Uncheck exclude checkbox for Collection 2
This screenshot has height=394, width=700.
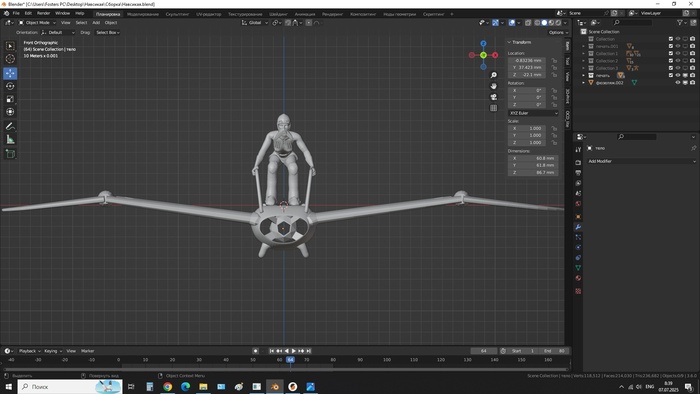click(671, 61)
